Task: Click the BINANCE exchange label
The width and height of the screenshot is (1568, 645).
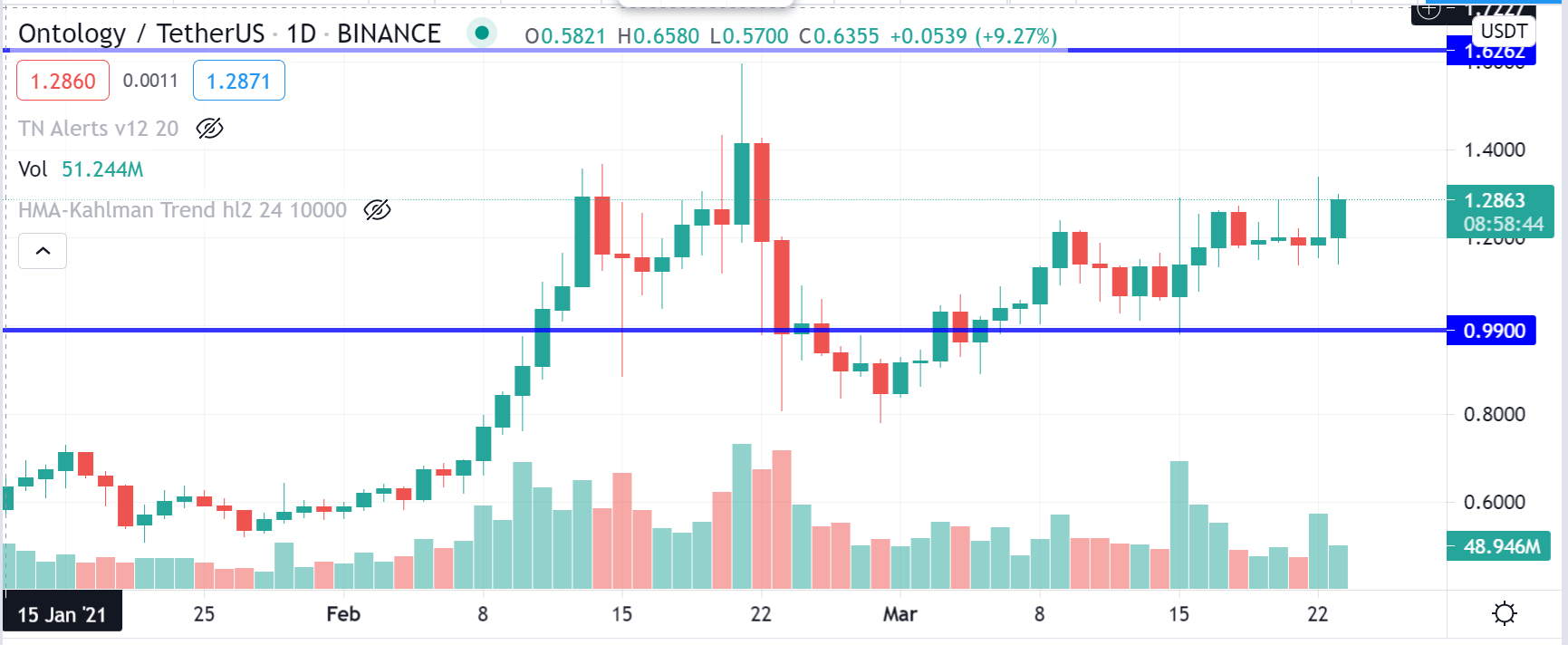Action: 389,34
